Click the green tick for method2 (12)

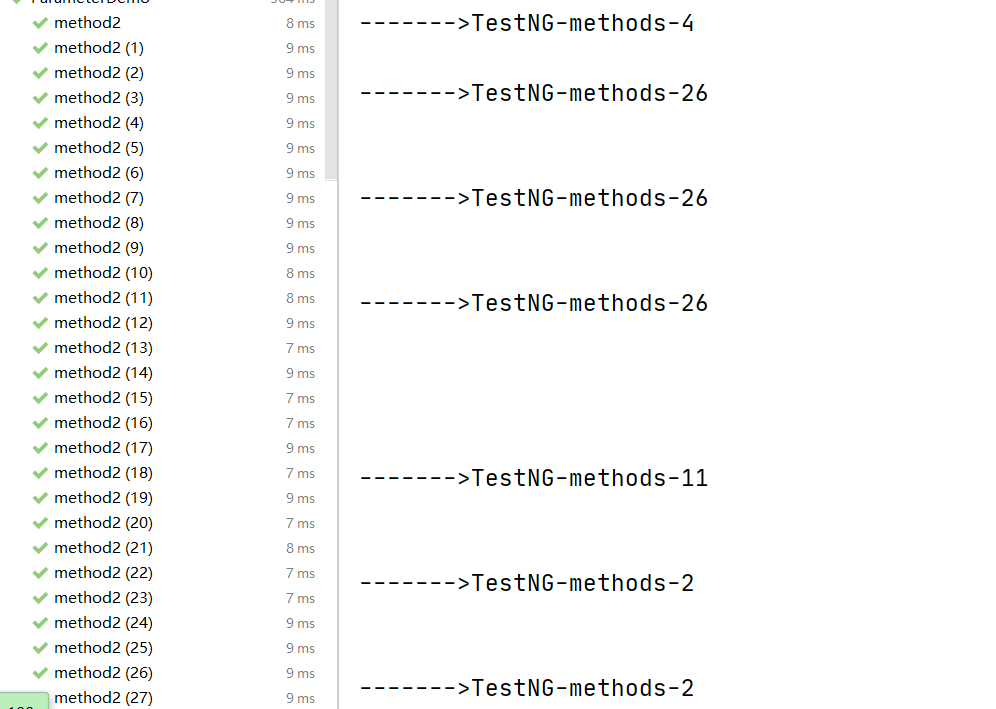coord(40,323)
